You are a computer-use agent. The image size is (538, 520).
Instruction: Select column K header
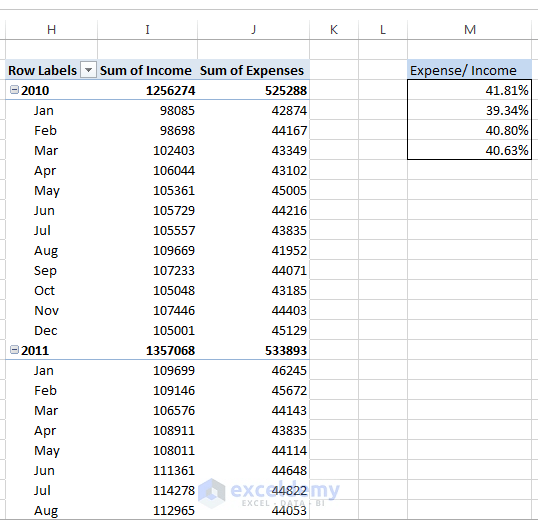tap(334, 30)
